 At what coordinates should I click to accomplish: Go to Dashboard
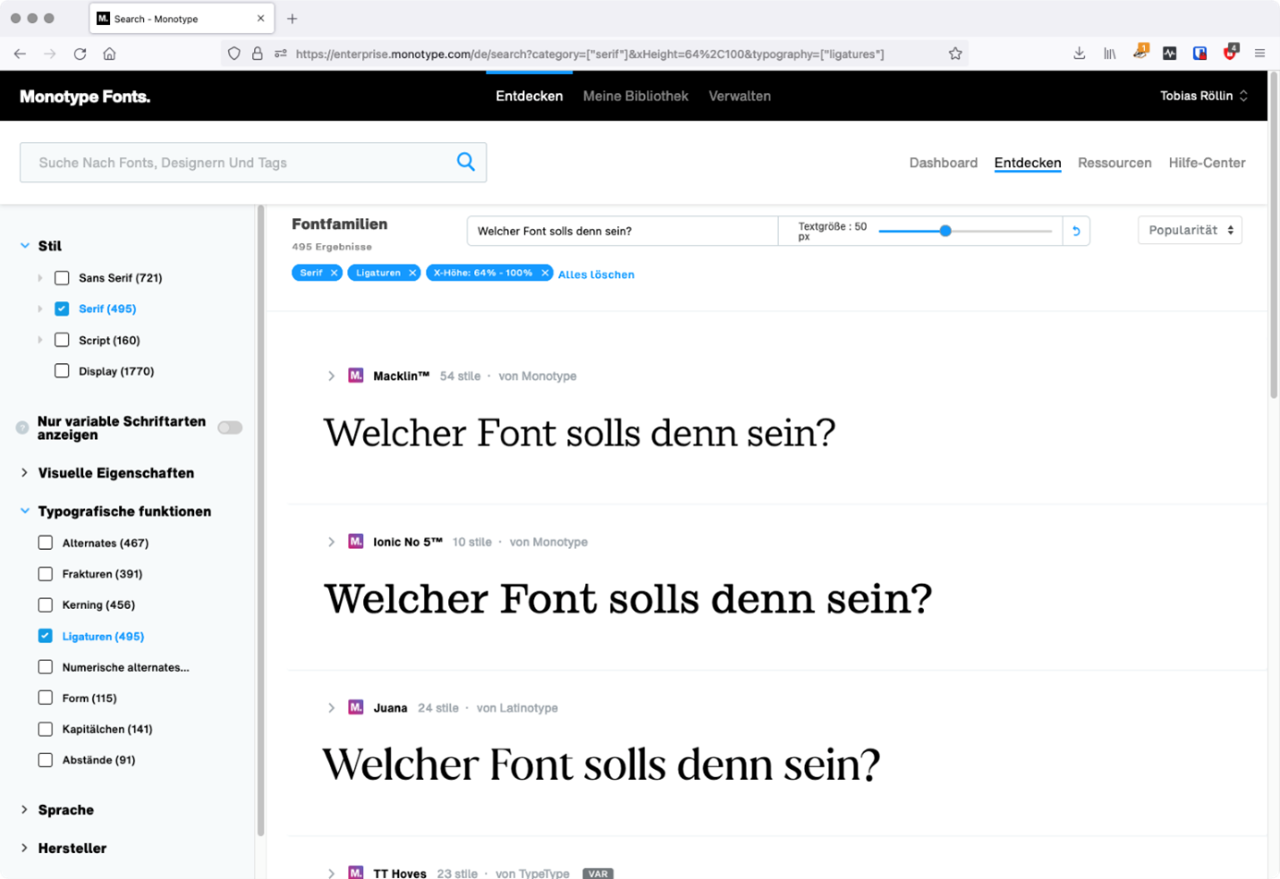(x=943, y=163)
